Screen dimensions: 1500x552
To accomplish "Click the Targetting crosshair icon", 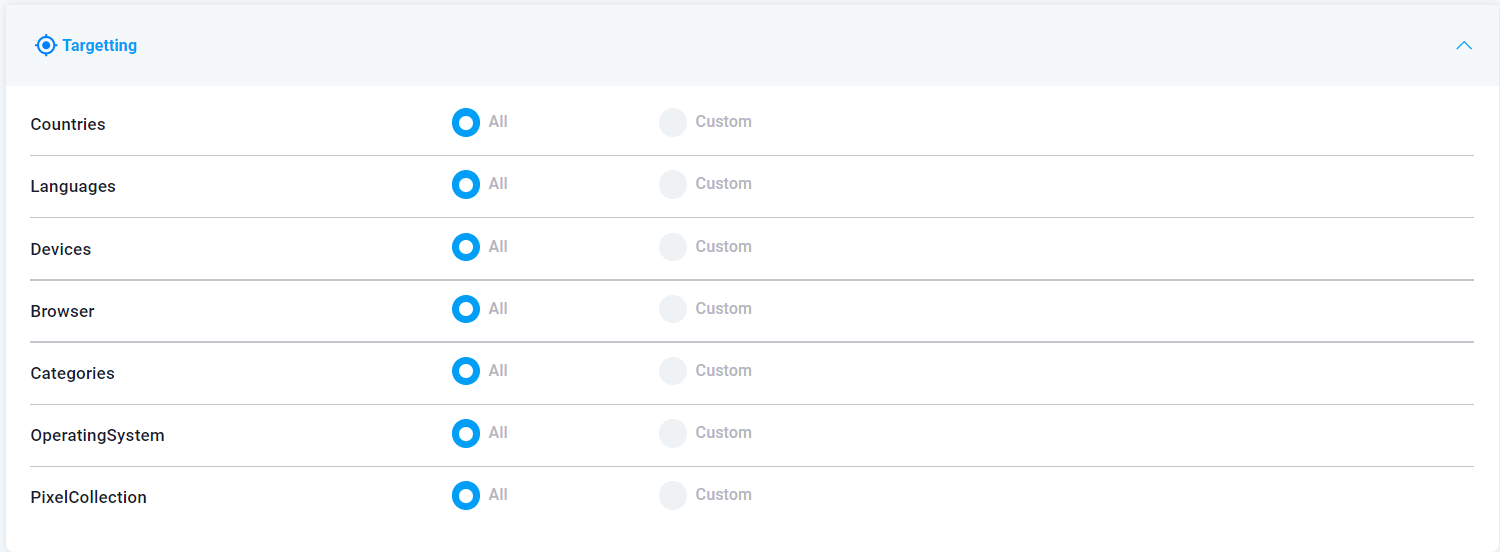I will tap(46, 45).
